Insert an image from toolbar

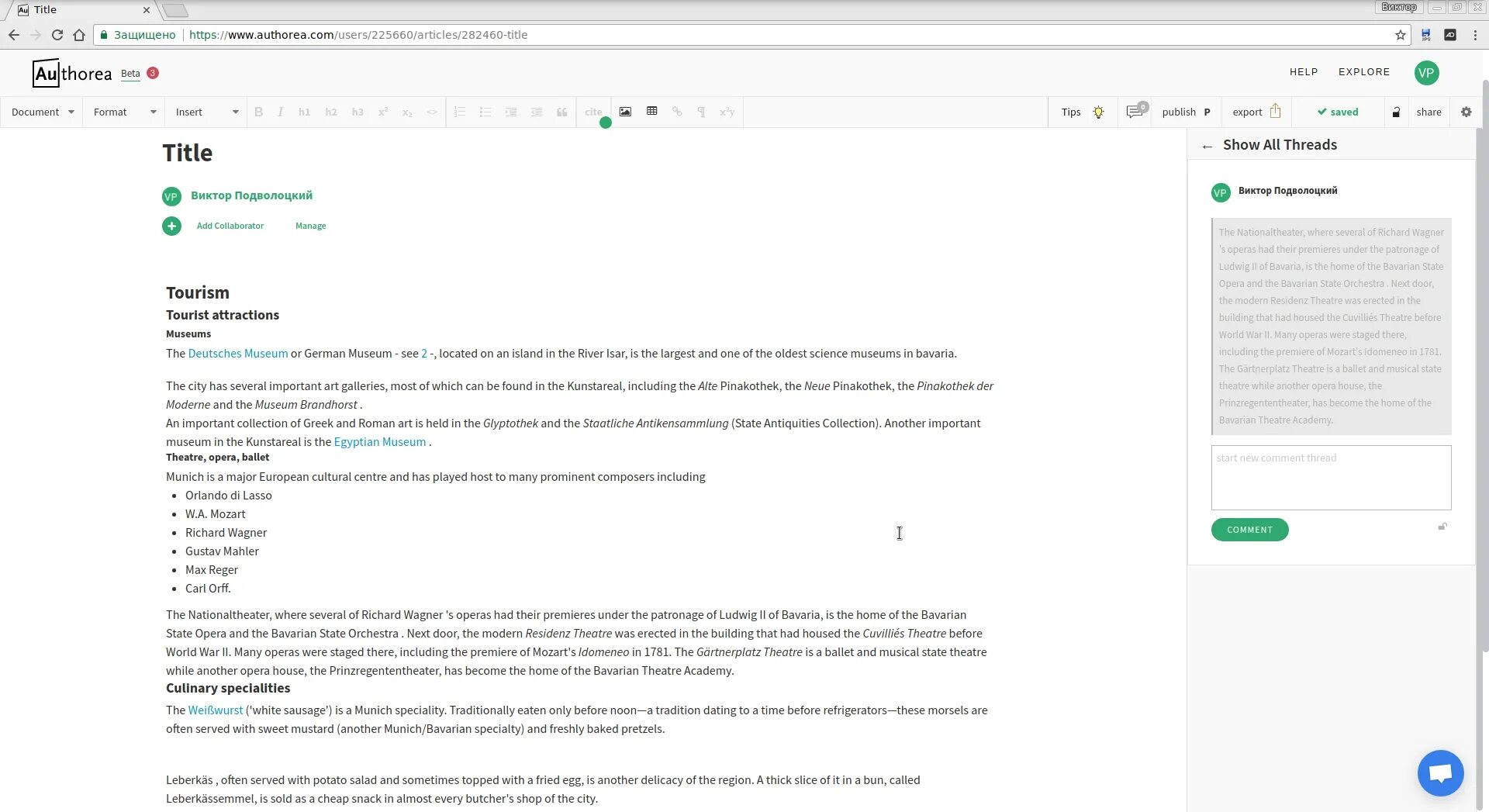tap(625, 112)
